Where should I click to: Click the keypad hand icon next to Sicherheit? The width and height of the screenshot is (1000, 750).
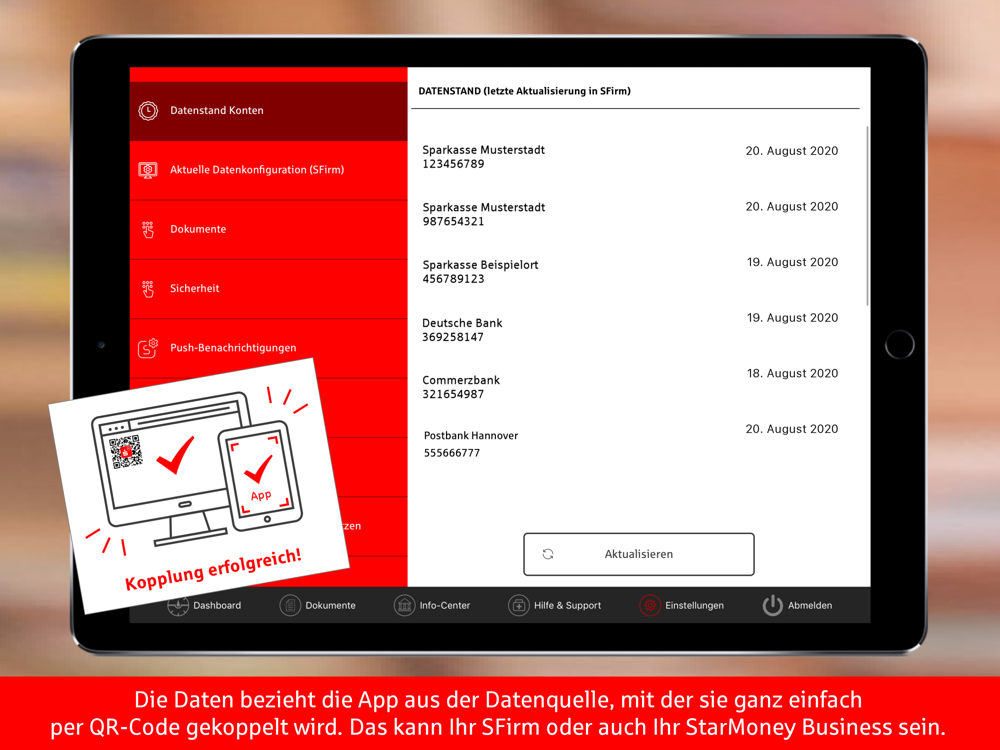pyautogui.click(x=148, y=289)
